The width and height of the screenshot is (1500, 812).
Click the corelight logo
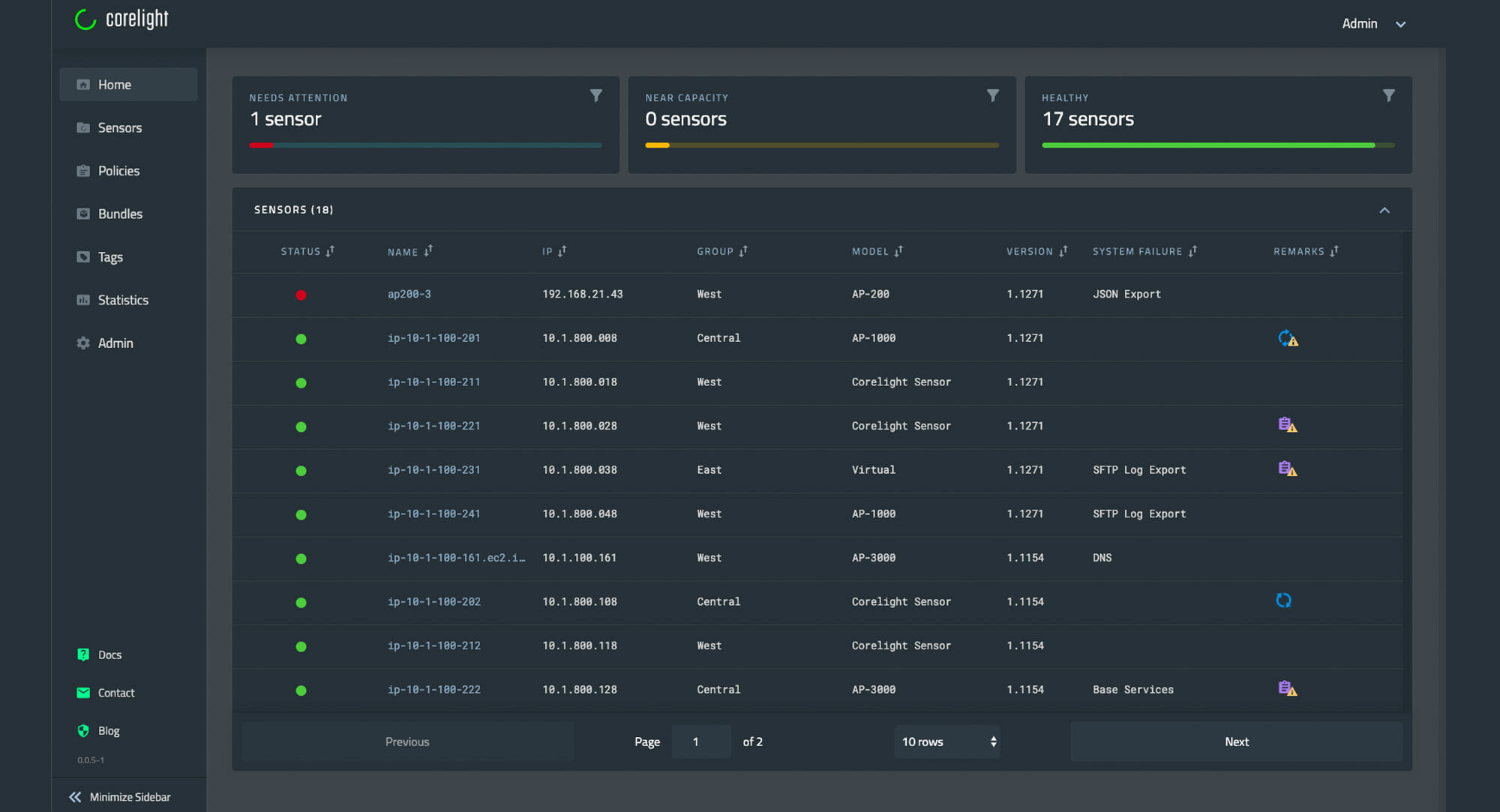tap(122, 19)
